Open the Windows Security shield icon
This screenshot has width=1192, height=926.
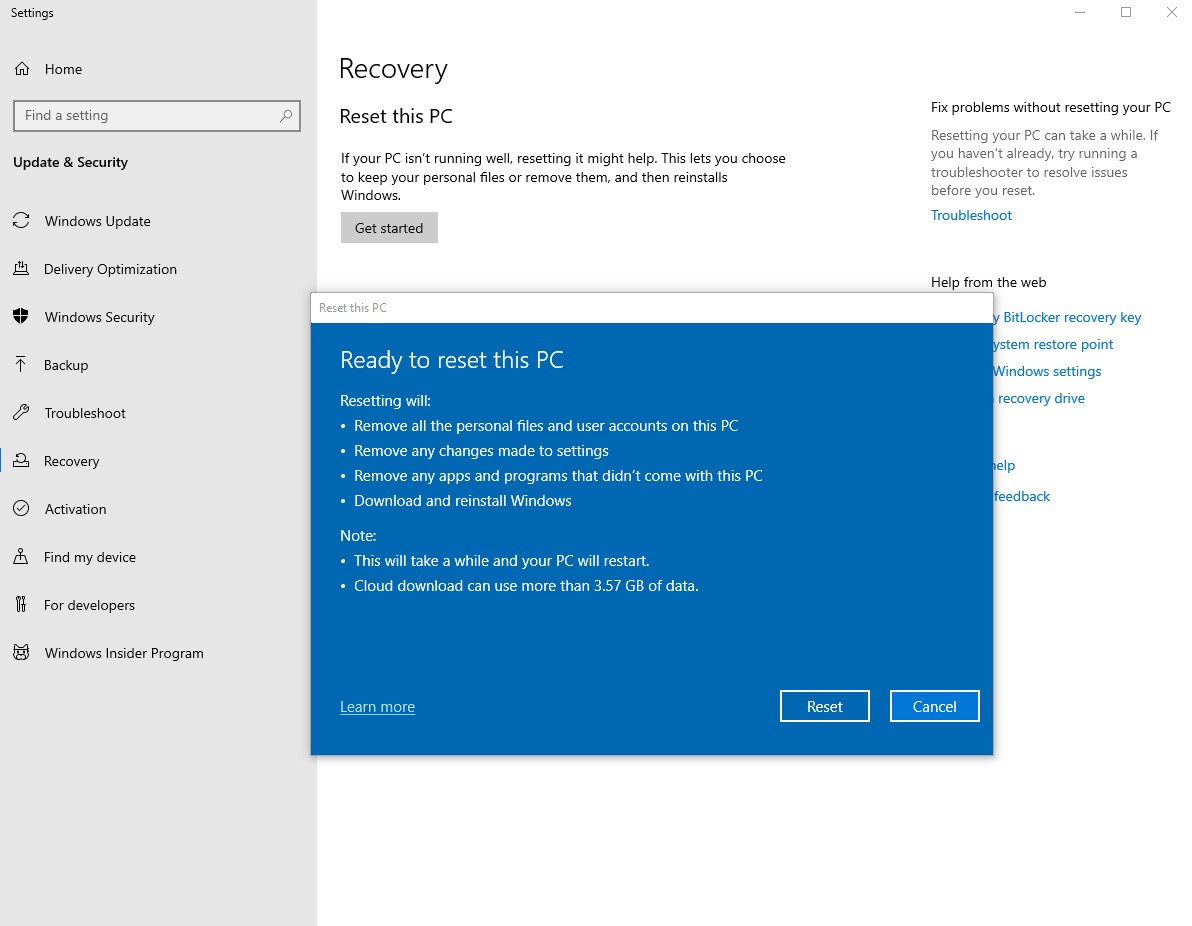coord(21,317)
